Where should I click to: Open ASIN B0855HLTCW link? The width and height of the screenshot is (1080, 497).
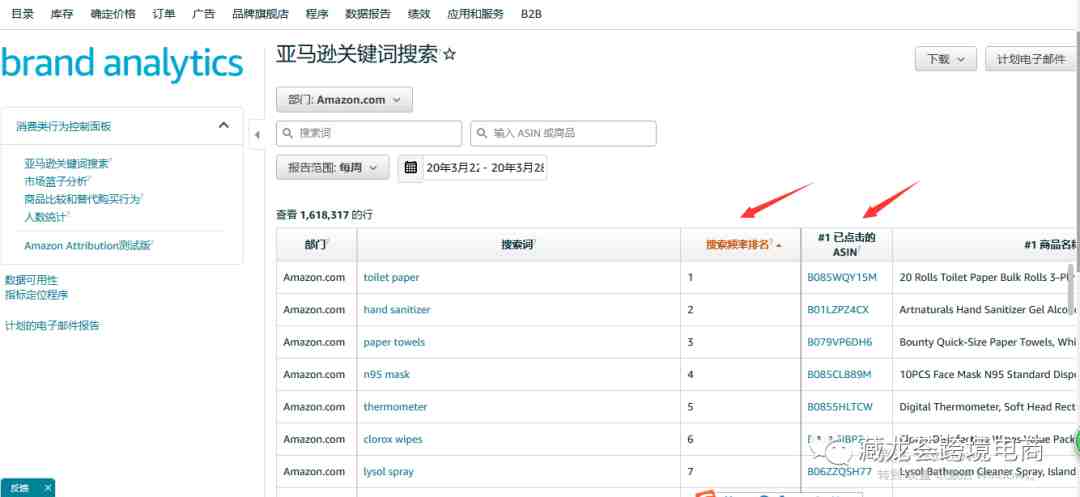pyautogui.click(x=840, y=407)
